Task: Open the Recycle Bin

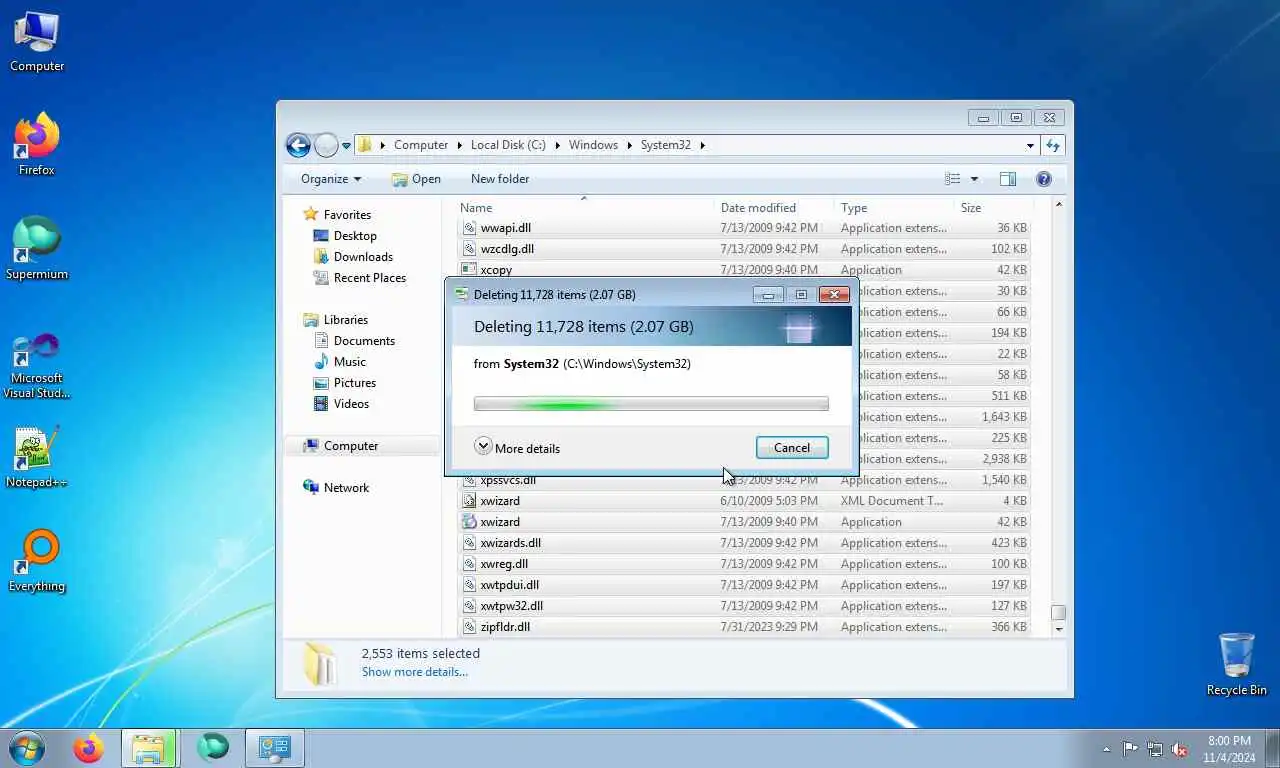Action: pyautogui.click(x=1236, y=665)
